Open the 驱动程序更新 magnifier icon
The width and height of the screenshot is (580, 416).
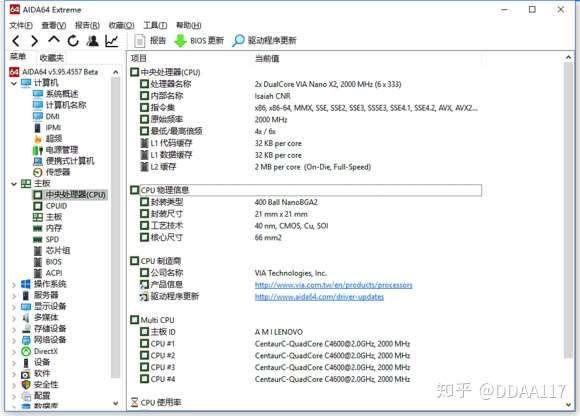coord(238,41)
